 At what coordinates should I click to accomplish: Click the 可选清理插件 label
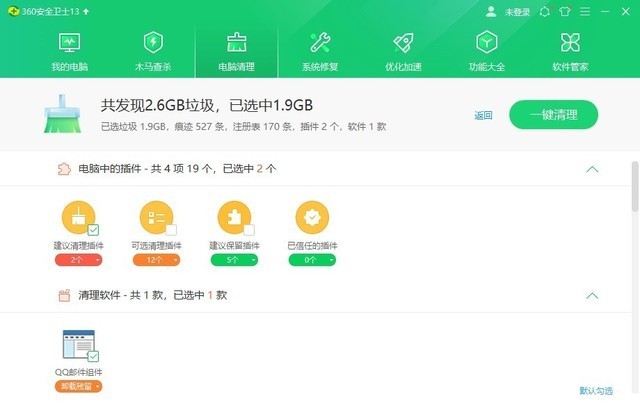tap(156, 245)
